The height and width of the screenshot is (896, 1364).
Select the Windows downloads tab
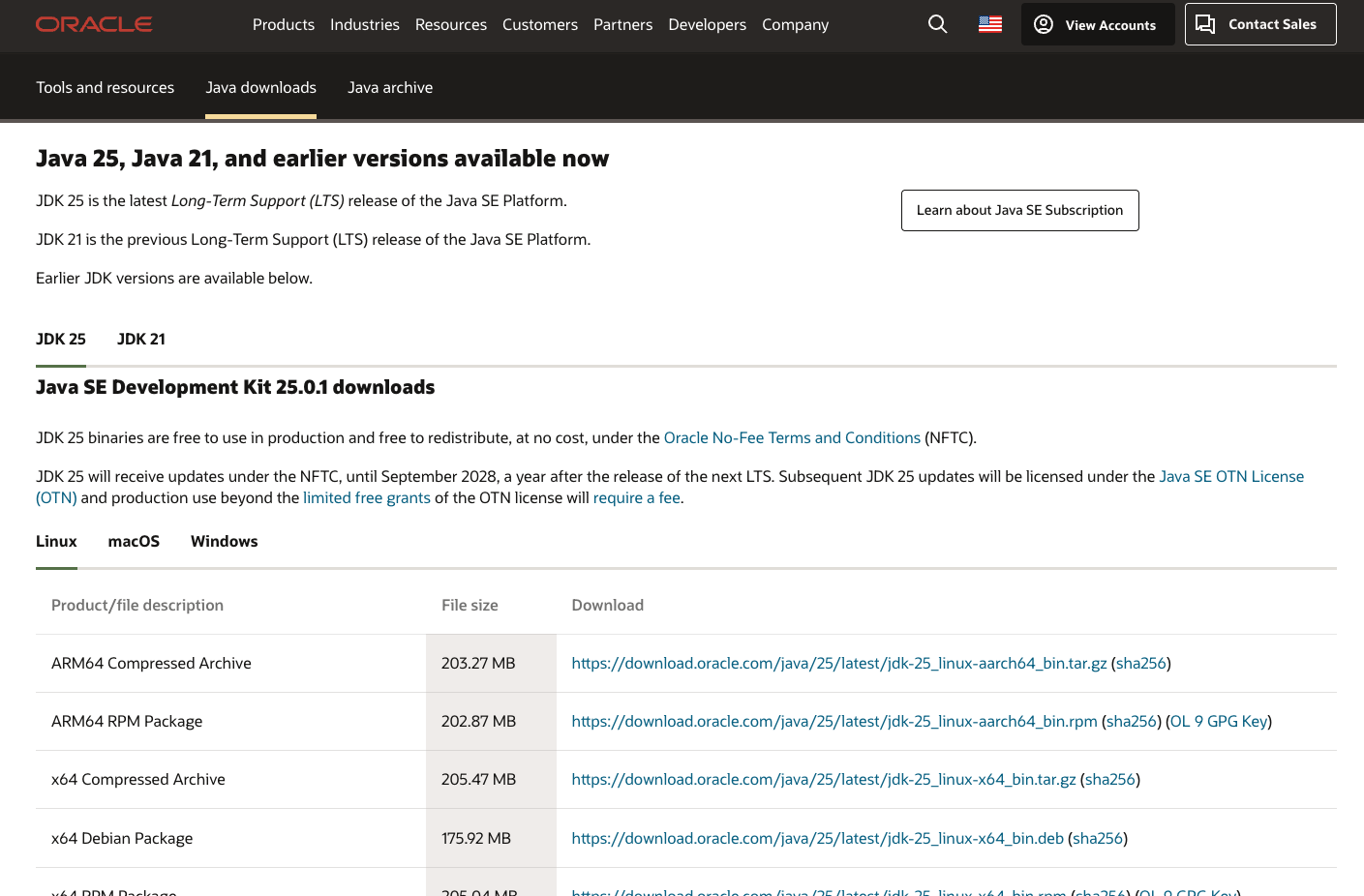[x=224, y=541]
